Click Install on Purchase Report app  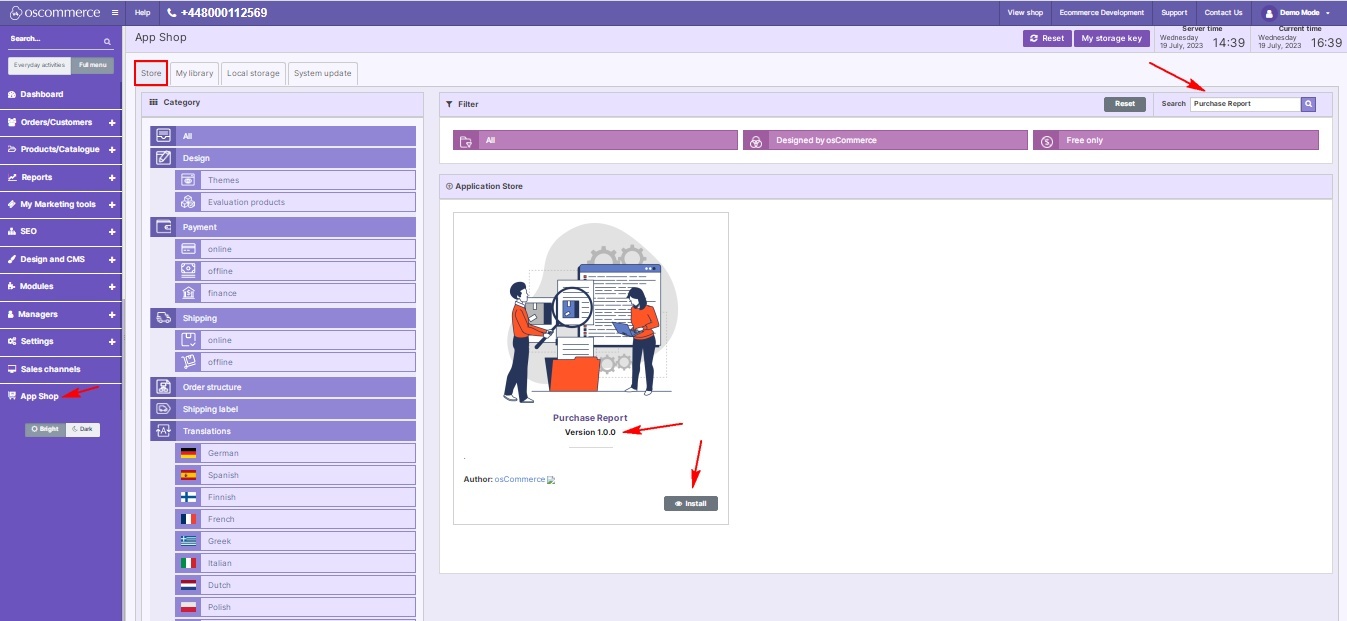click(690, 503)
